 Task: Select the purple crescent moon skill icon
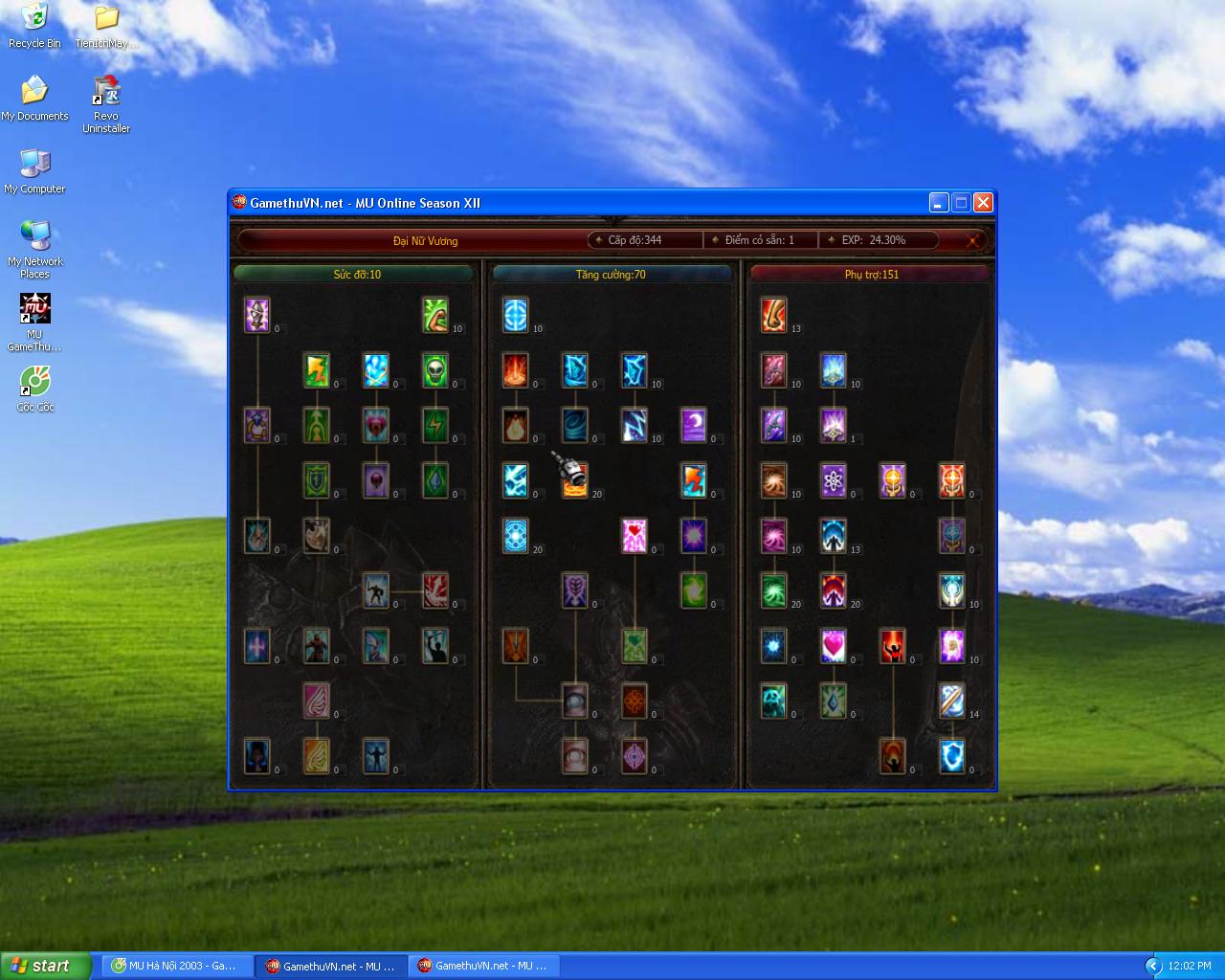(694, 424)
